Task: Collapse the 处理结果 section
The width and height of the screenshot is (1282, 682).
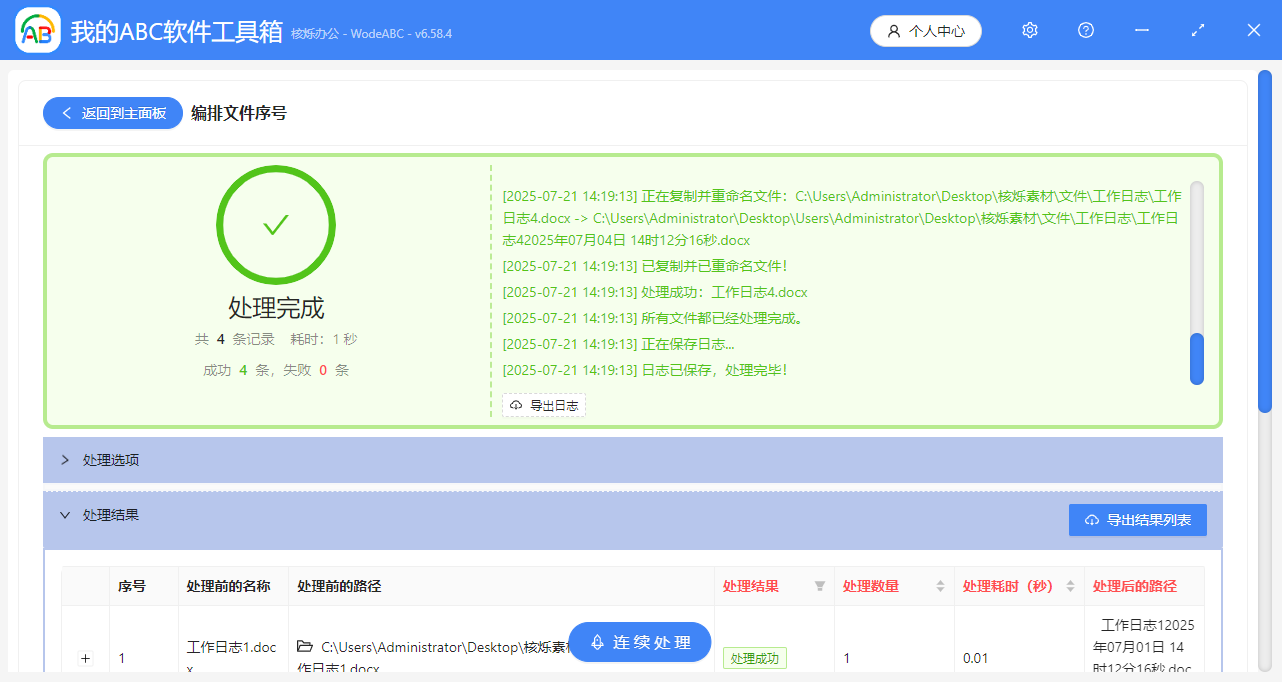Action: pos(66,515)
